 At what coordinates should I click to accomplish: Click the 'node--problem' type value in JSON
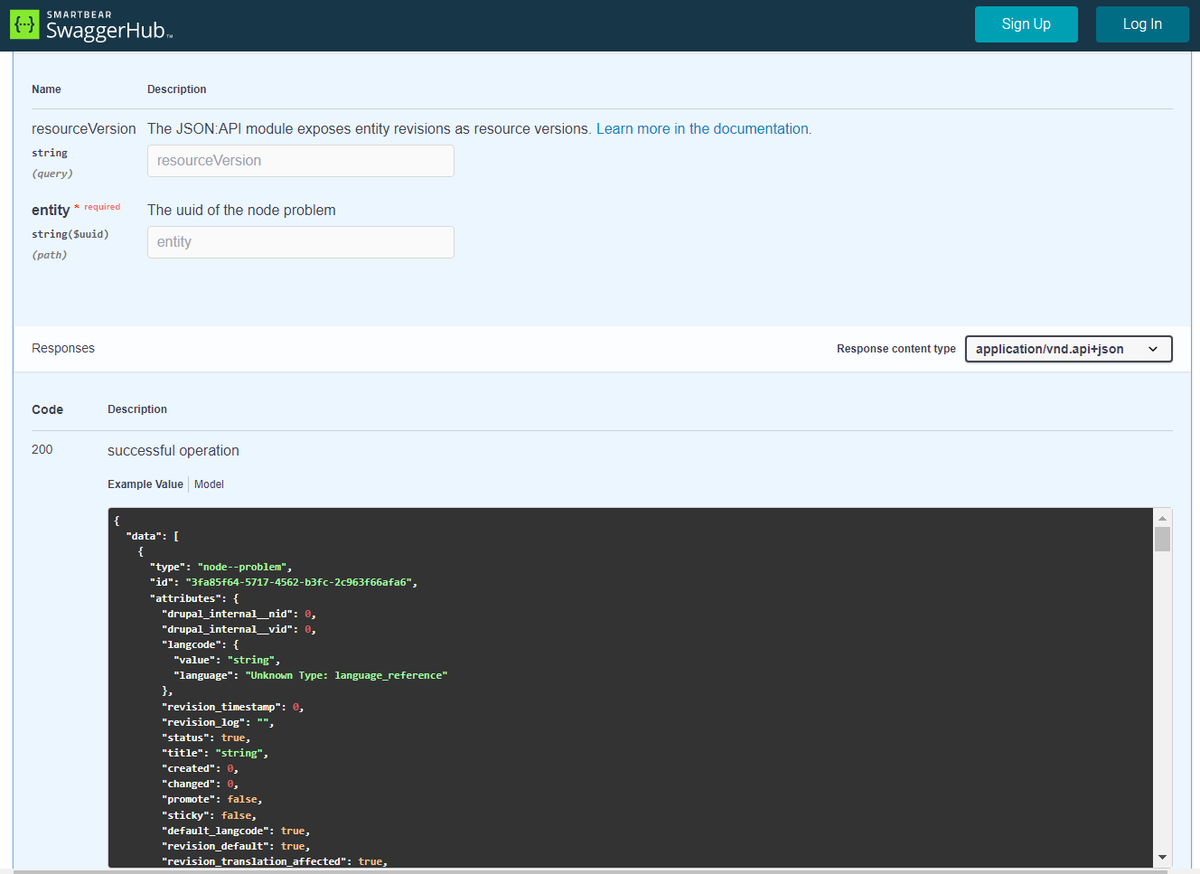point(244,567)
